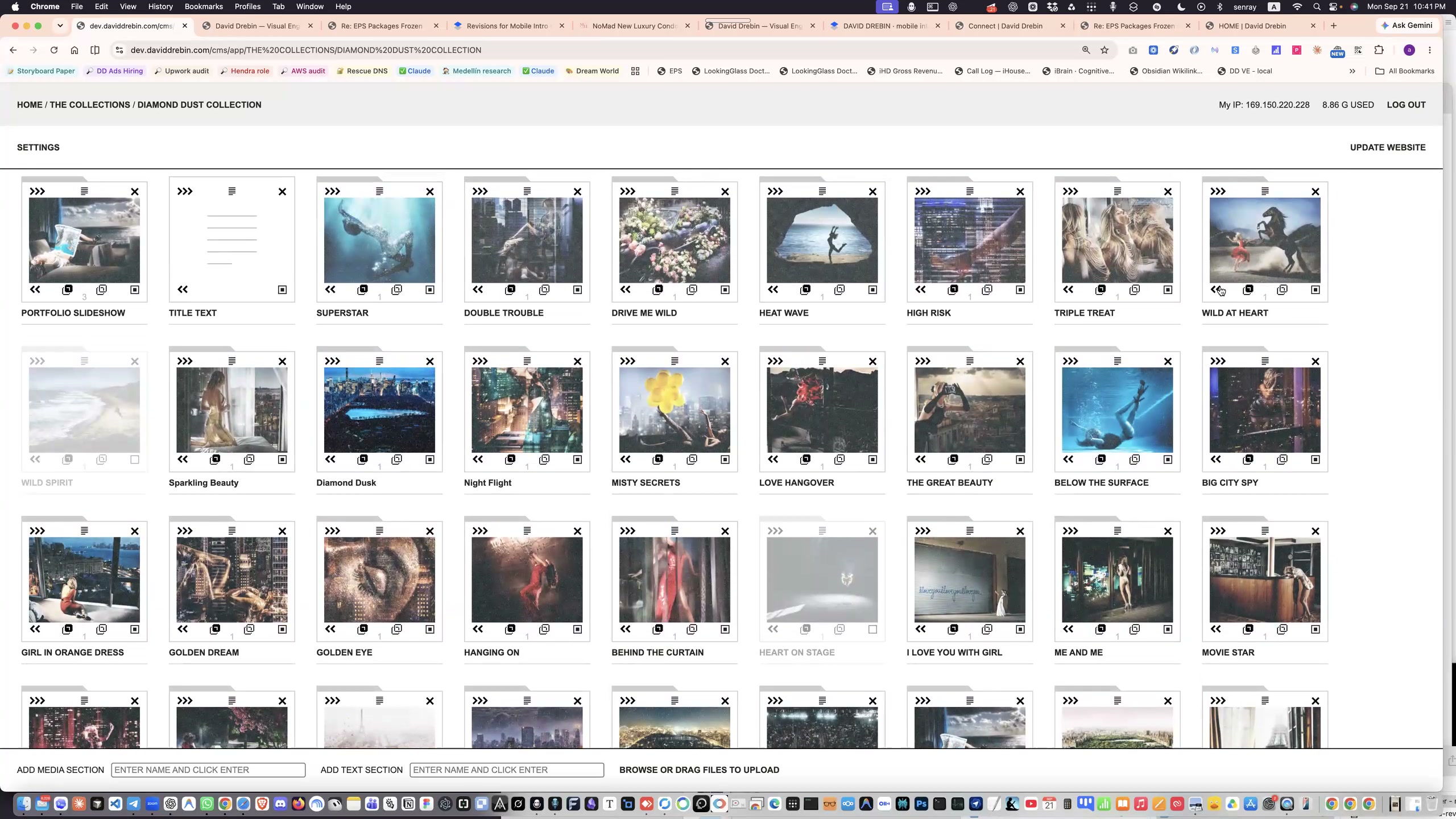Focus the ADD MEDIA SECTION name field
Viewport: 1456px width, 819px height.
208,770
